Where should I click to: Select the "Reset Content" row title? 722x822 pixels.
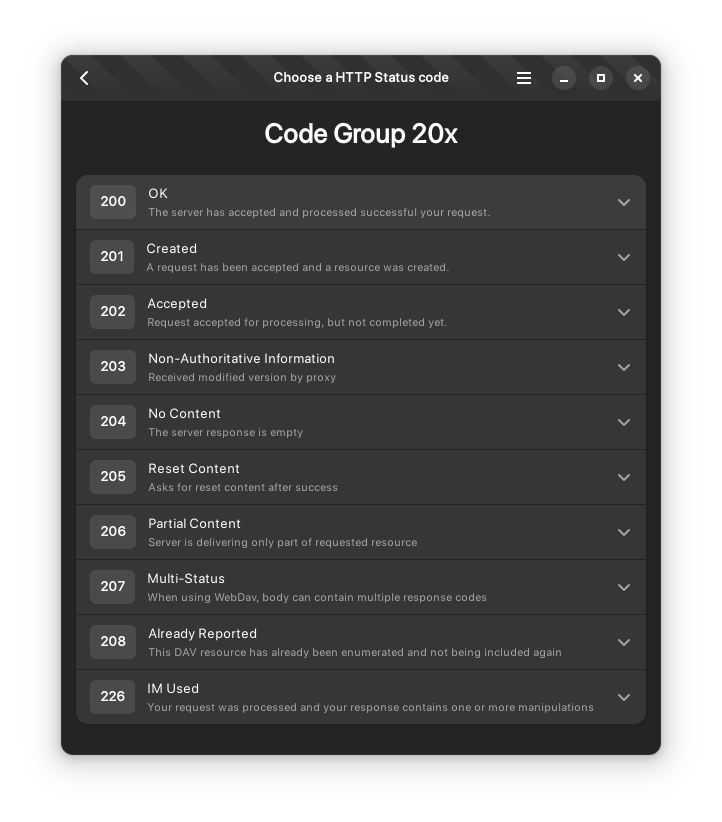pos(193,469)
